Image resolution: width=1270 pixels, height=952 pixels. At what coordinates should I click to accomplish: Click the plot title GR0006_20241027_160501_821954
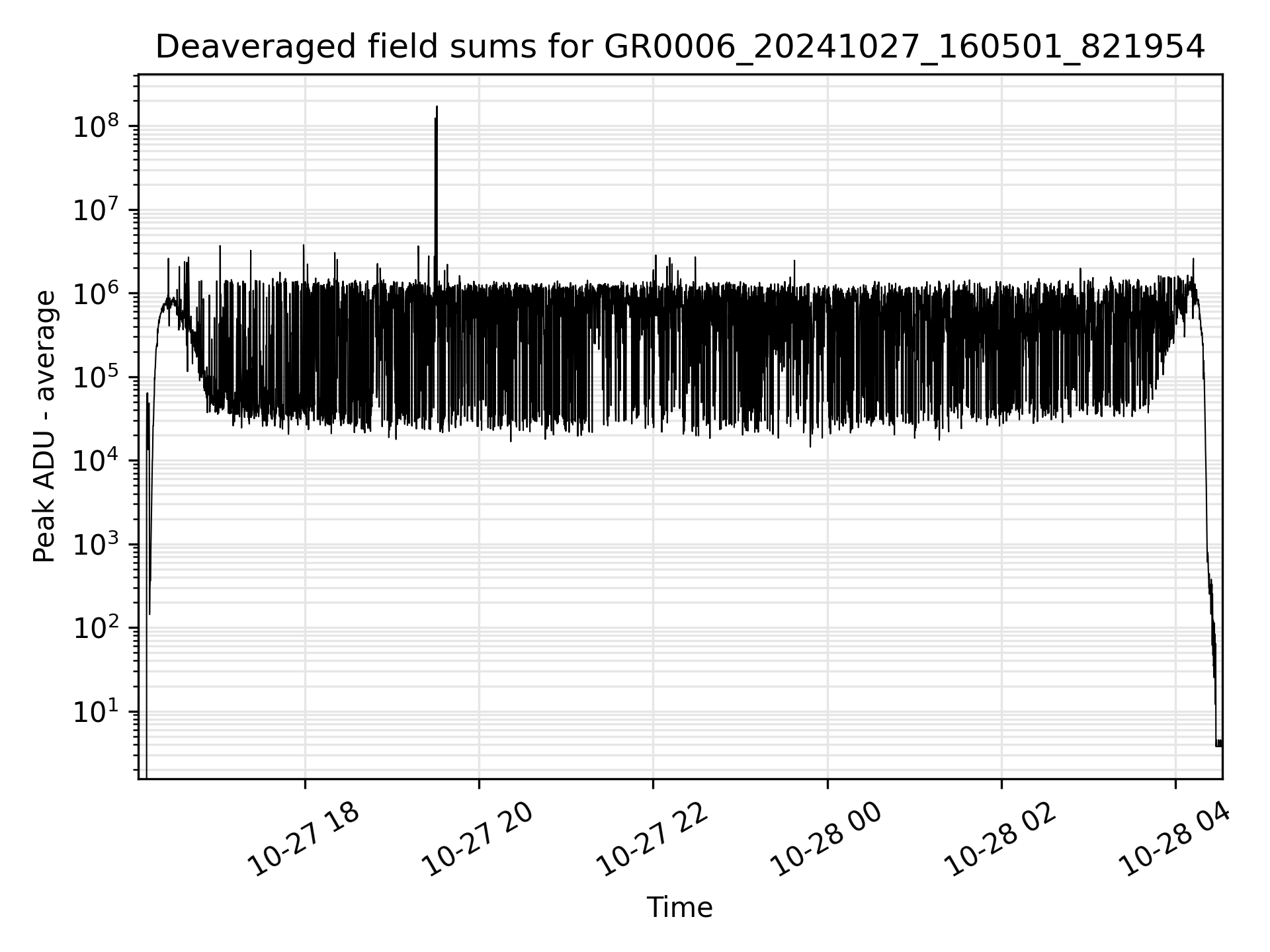680,47
